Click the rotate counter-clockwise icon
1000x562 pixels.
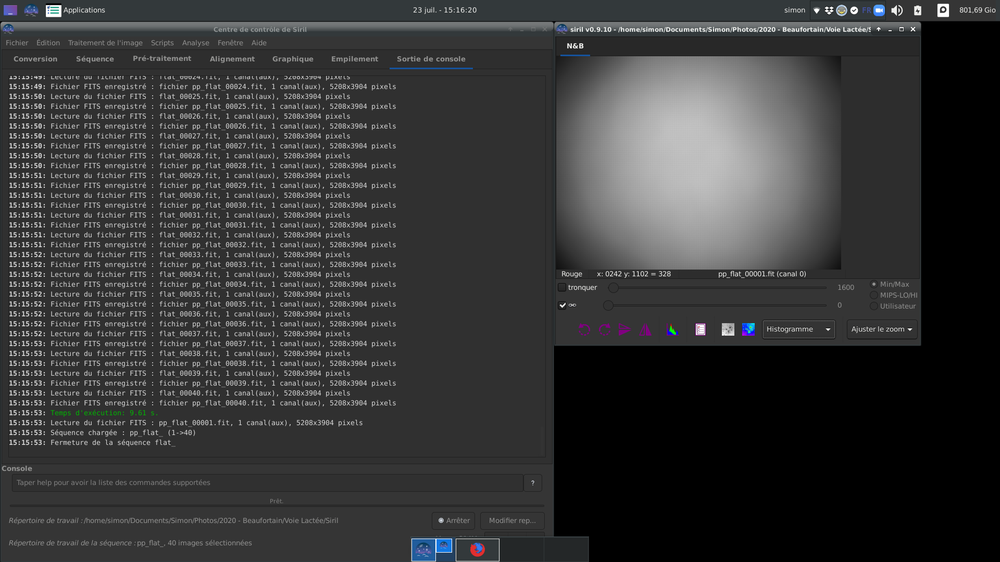tap(584, 330)
